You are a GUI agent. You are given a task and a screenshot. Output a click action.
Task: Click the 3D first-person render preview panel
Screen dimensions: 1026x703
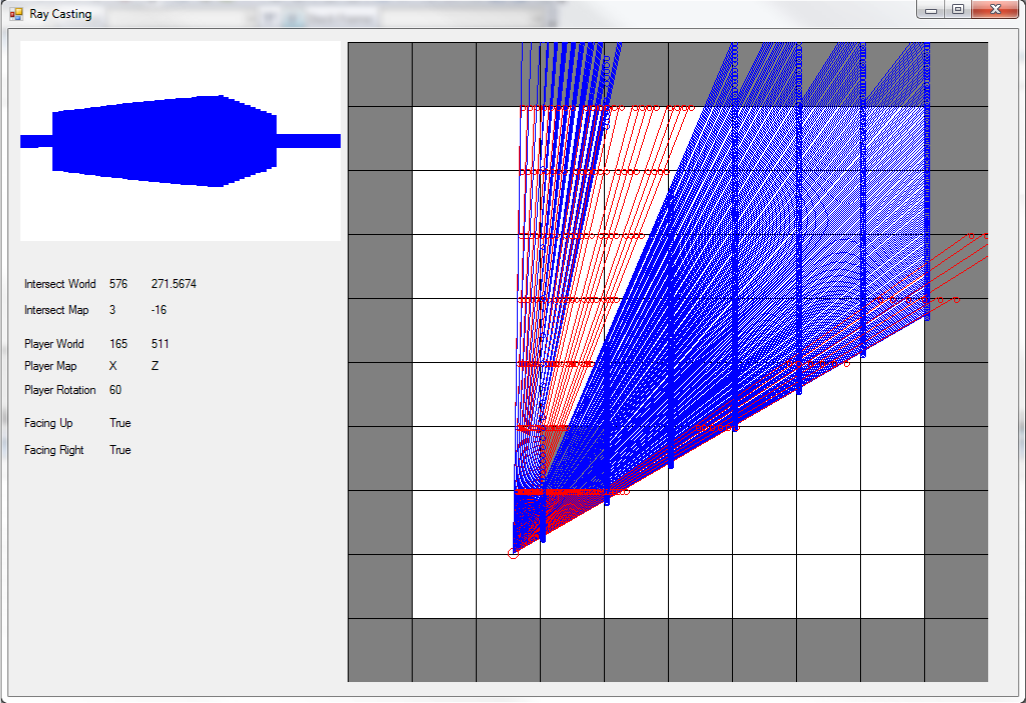180,140
